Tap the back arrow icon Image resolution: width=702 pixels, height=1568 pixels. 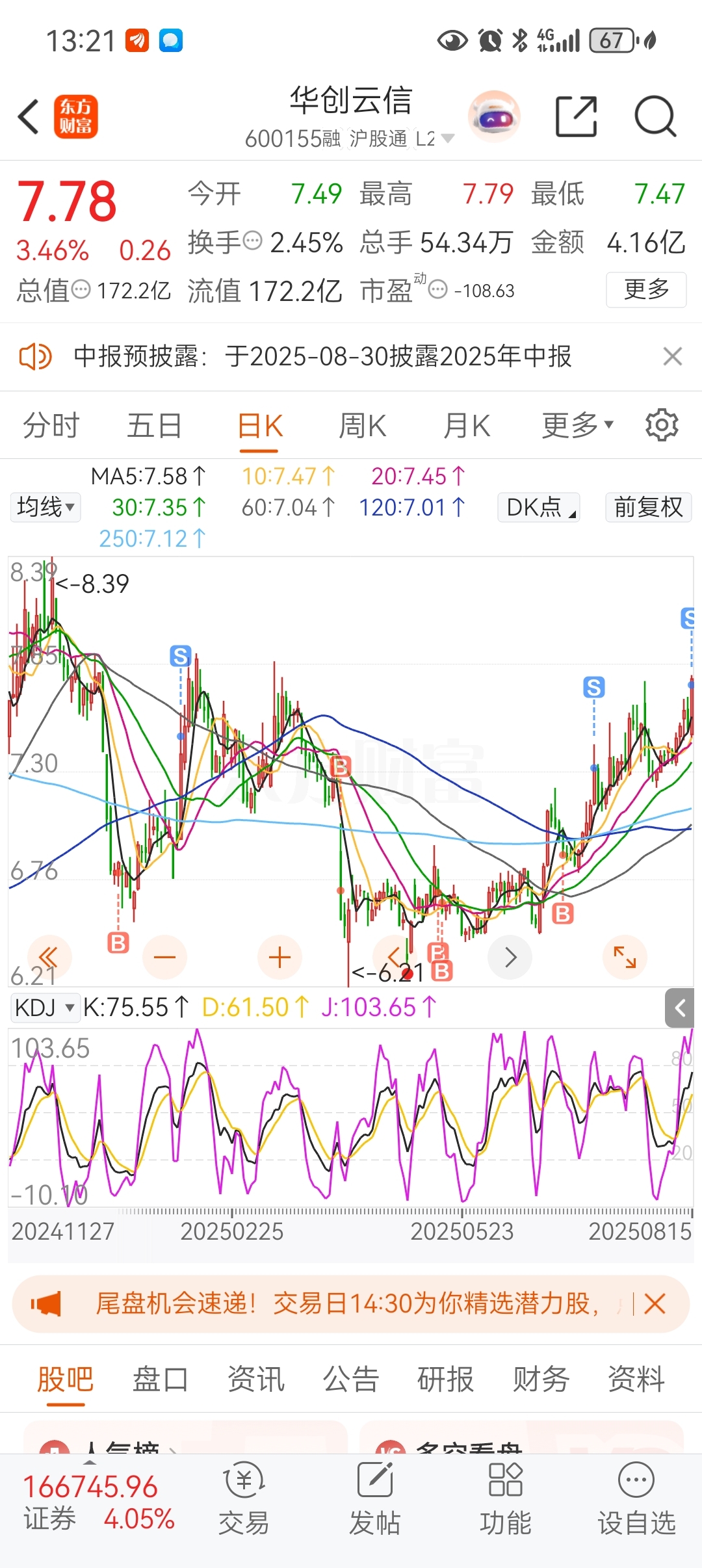(x=29, y=117)
